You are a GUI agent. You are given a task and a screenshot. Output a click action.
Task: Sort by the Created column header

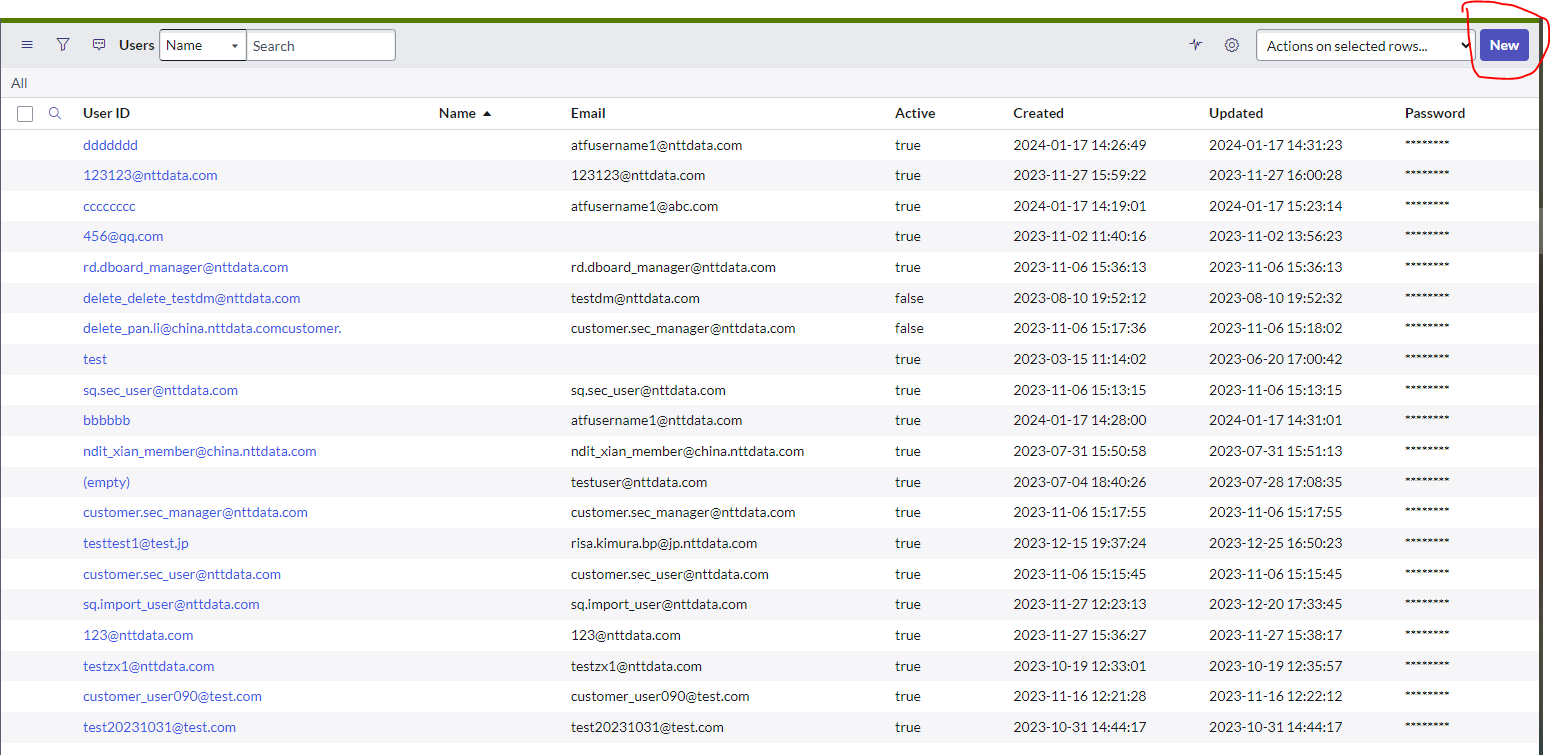coord(1038,113)
